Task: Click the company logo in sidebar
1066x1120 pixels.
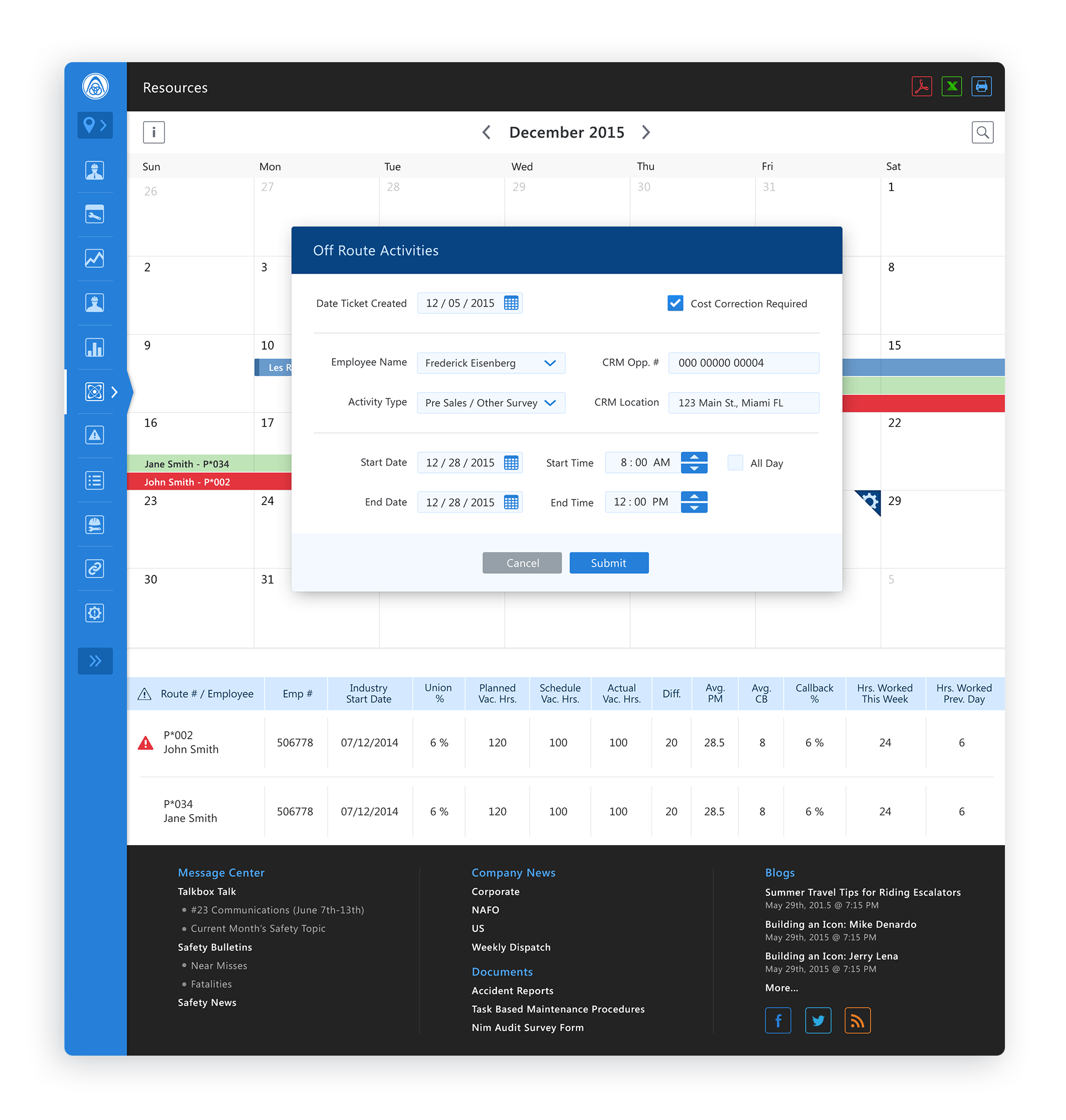Action: [x=95, y=87]
